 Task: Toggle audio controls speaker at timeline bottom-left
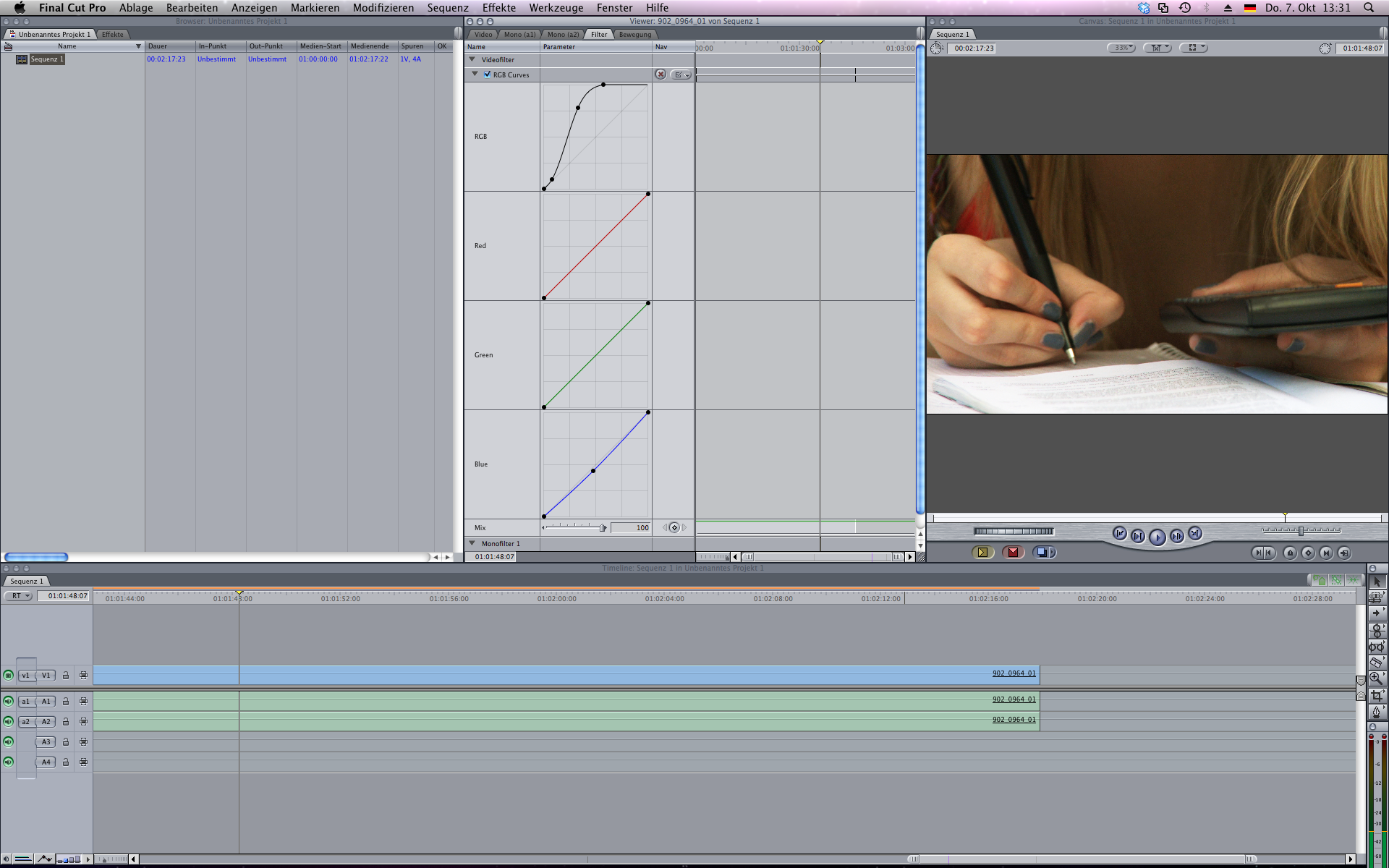click(7, 859)
